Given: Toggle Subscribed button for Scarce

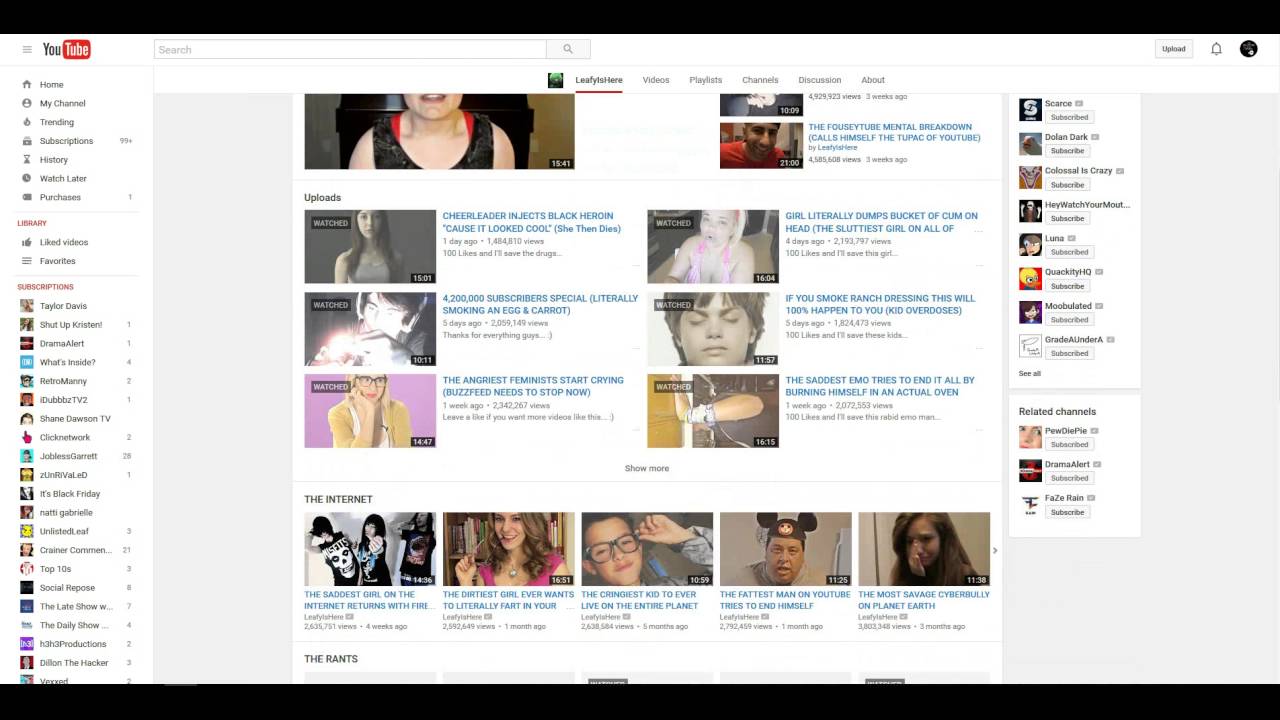Looking at the screenshot, I should 1069,117.
